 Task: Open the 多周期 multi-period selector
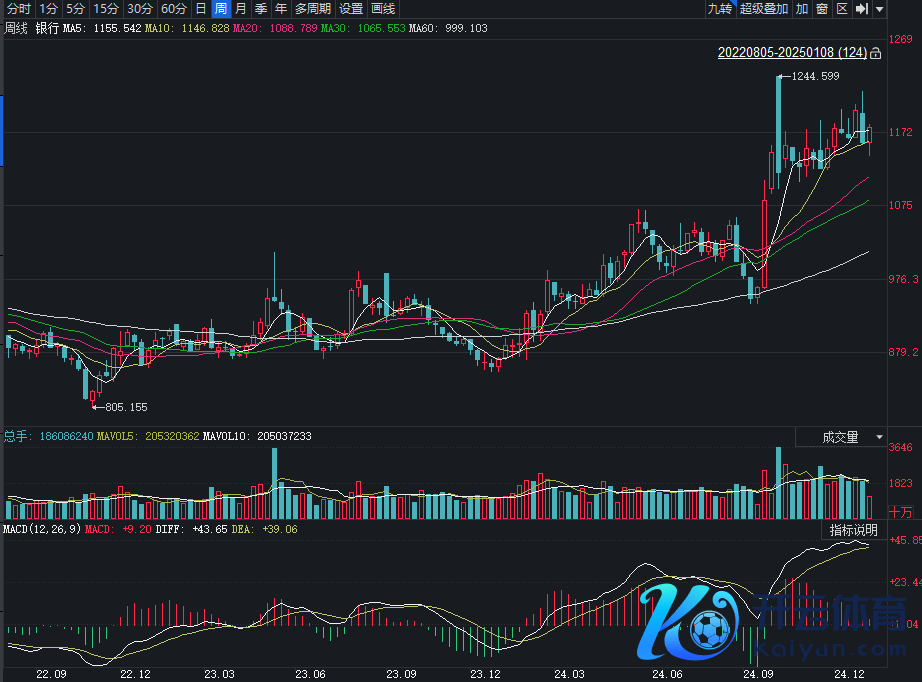click(312, 9)
